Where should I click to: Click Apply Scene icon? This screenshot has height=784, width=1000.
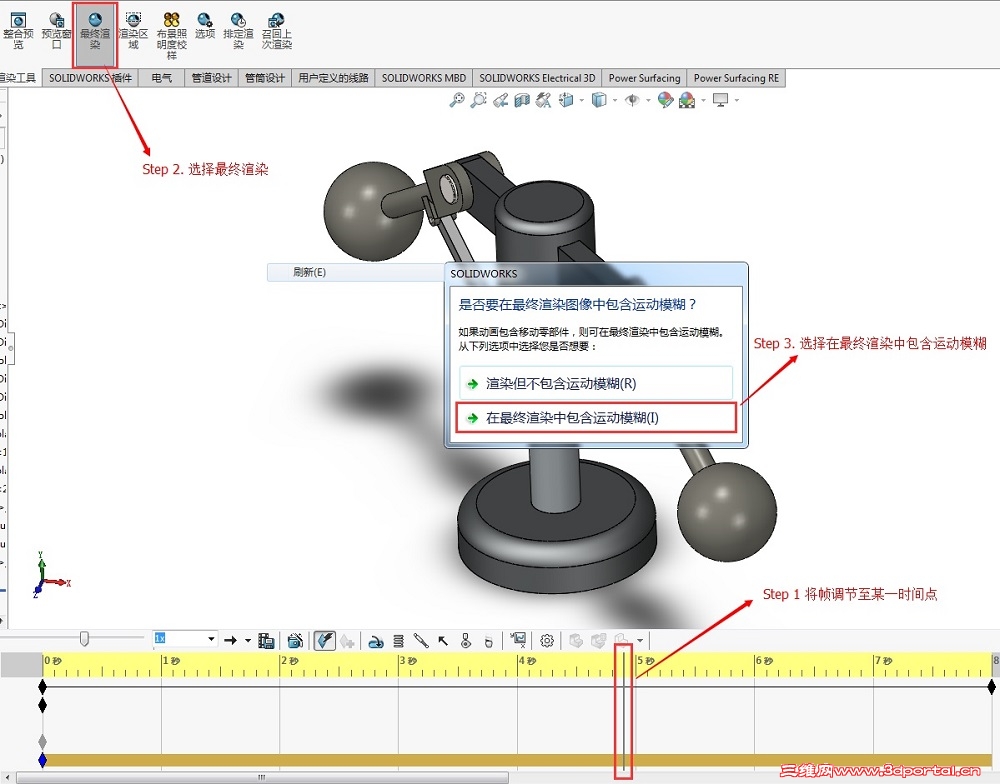[x=687, y=100]
